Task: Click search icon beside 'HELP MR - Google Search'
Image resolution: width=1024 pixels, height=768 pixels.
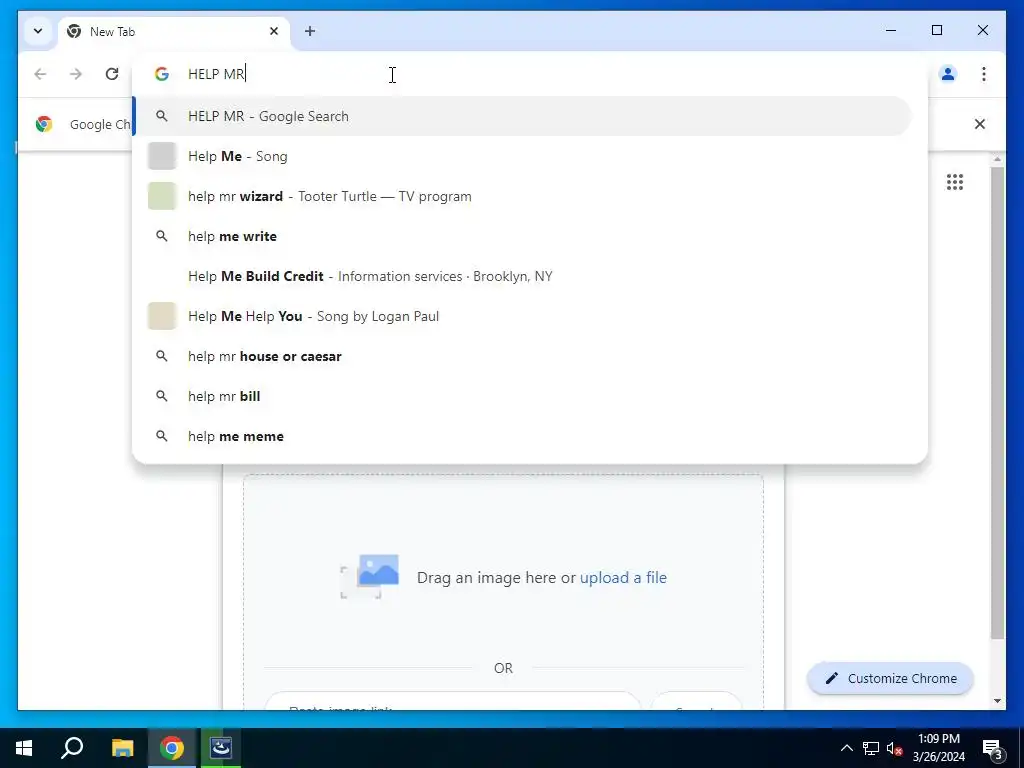Action: pyautogui.click(x=162, y=116)
